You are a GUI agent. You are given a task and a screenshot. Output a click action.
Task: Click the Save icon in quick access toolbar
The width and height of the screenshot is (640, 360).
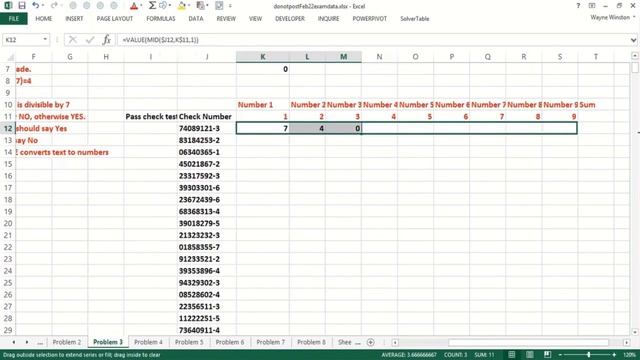pyautogui.click(x=22, y=6)
